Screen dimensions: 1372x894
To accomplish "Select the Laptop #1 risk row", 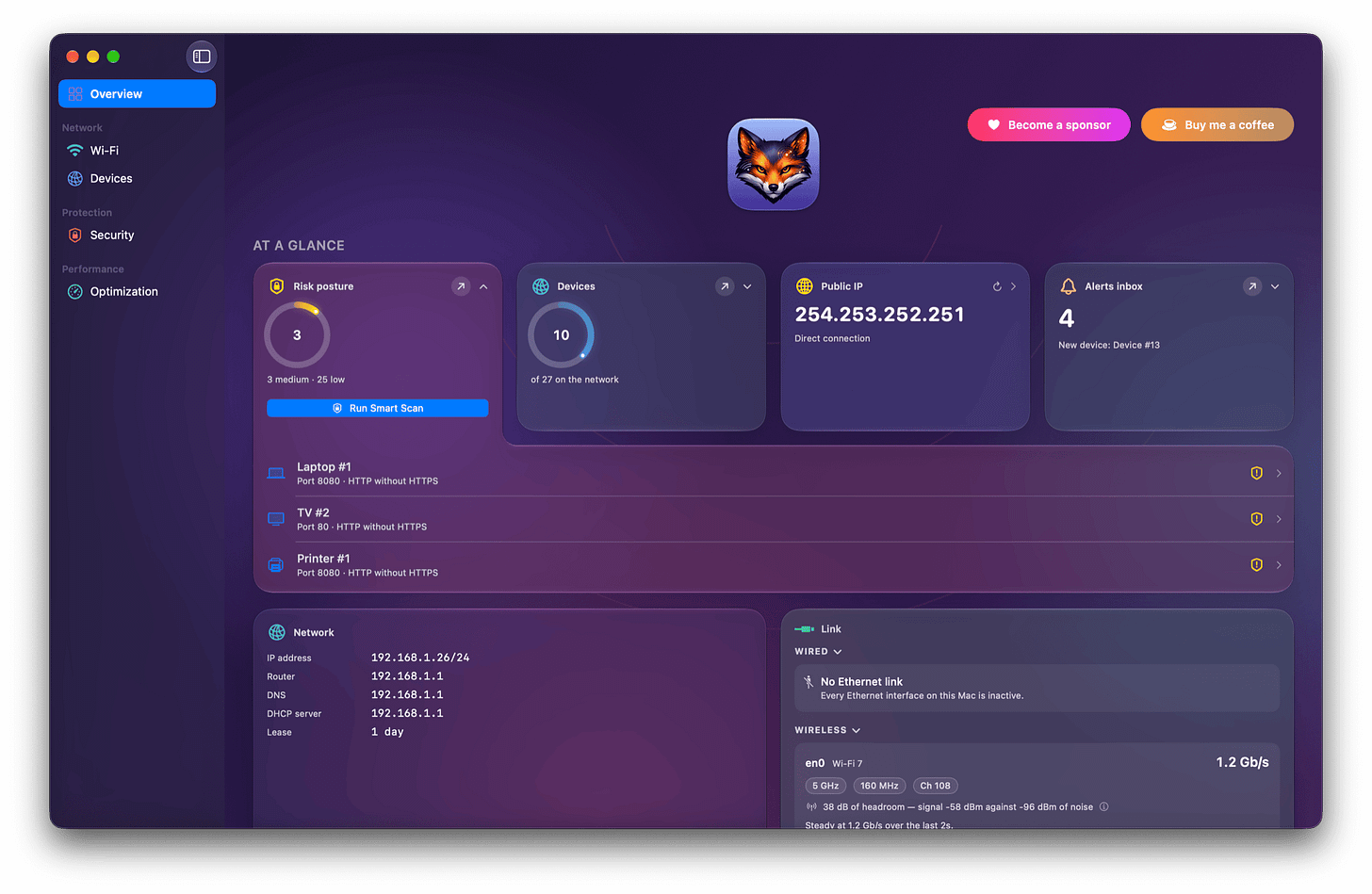I will coord(774,473).
